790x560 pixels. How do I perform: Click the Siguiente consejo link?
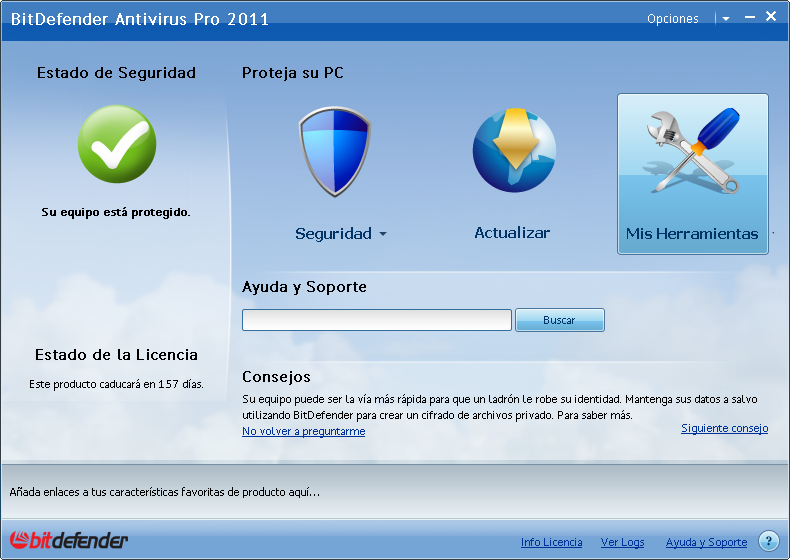724,428
